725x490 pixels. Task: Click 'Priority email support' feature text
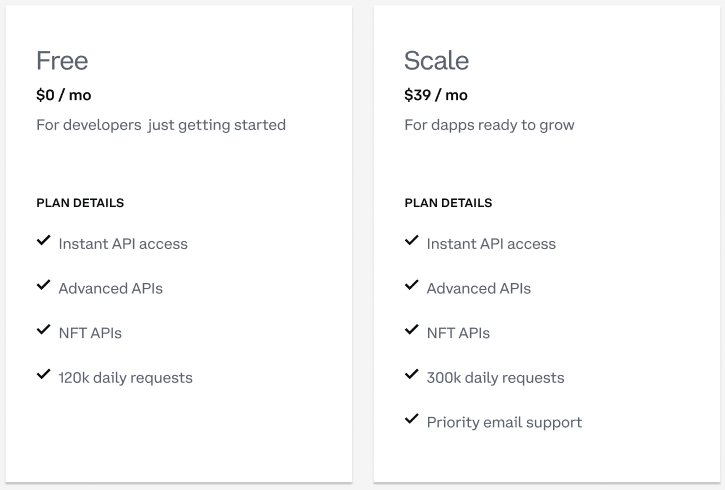coord(504,423)
